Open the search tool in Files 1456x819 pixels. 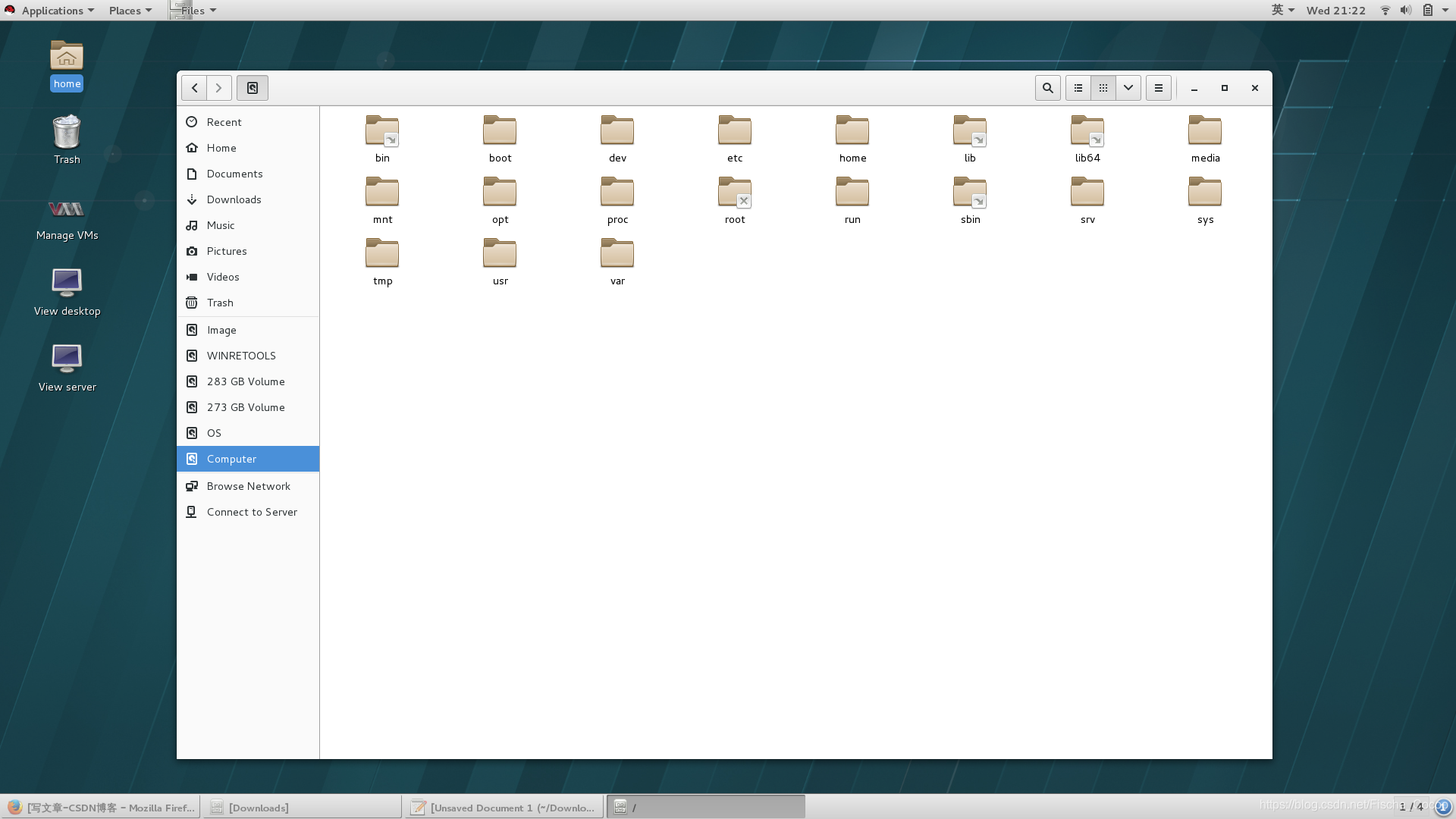point(1047,88)
